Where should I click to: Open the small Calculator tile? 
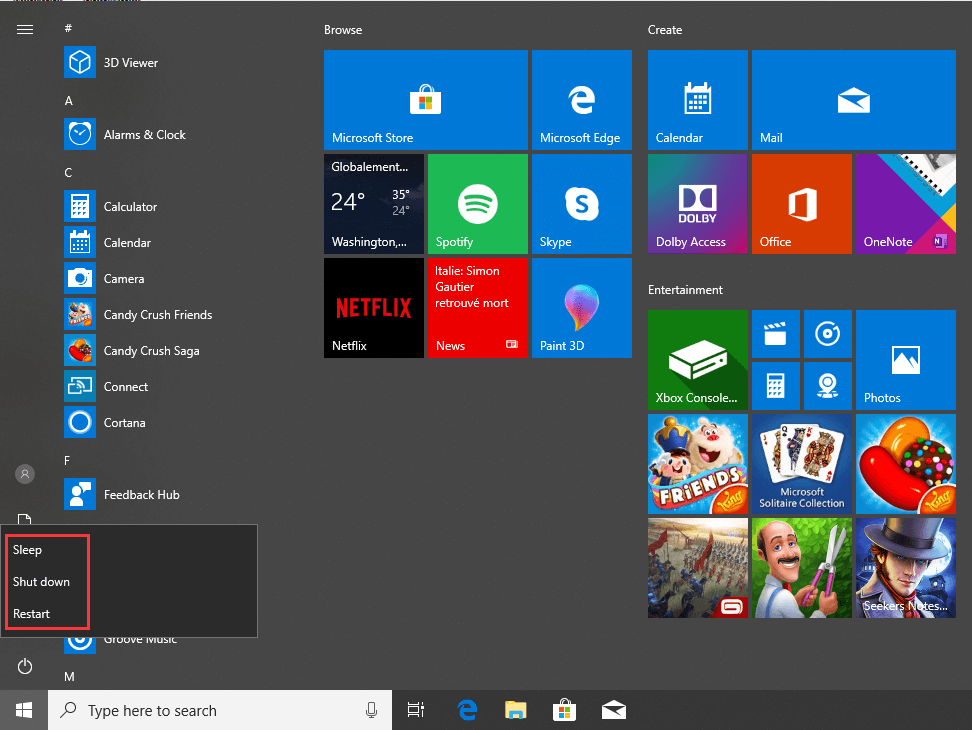pyautogui.click(x=775, y=386)
